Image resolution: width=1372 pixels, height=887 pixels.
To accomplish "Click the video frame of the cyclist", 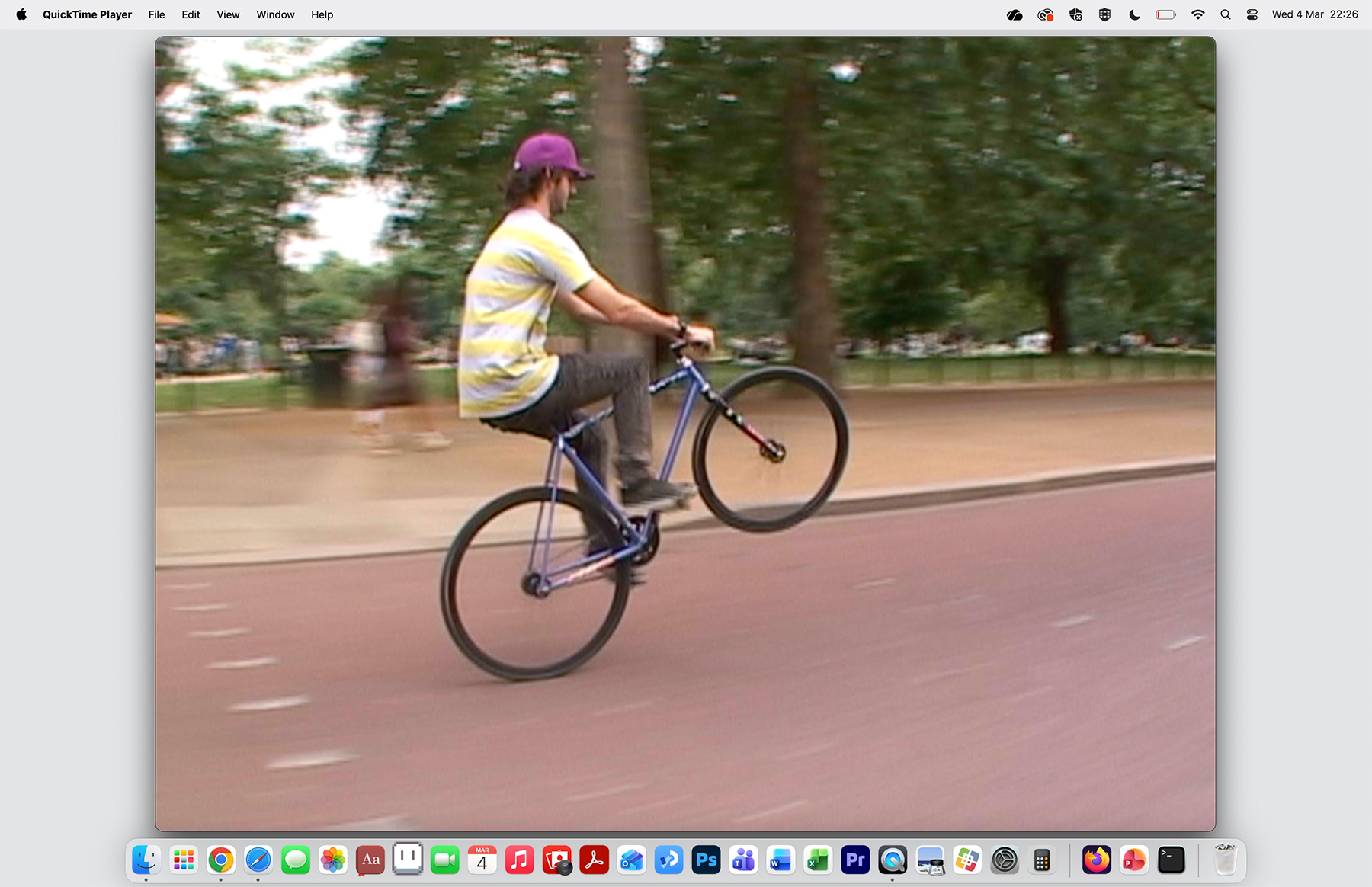I will [684, 433].
